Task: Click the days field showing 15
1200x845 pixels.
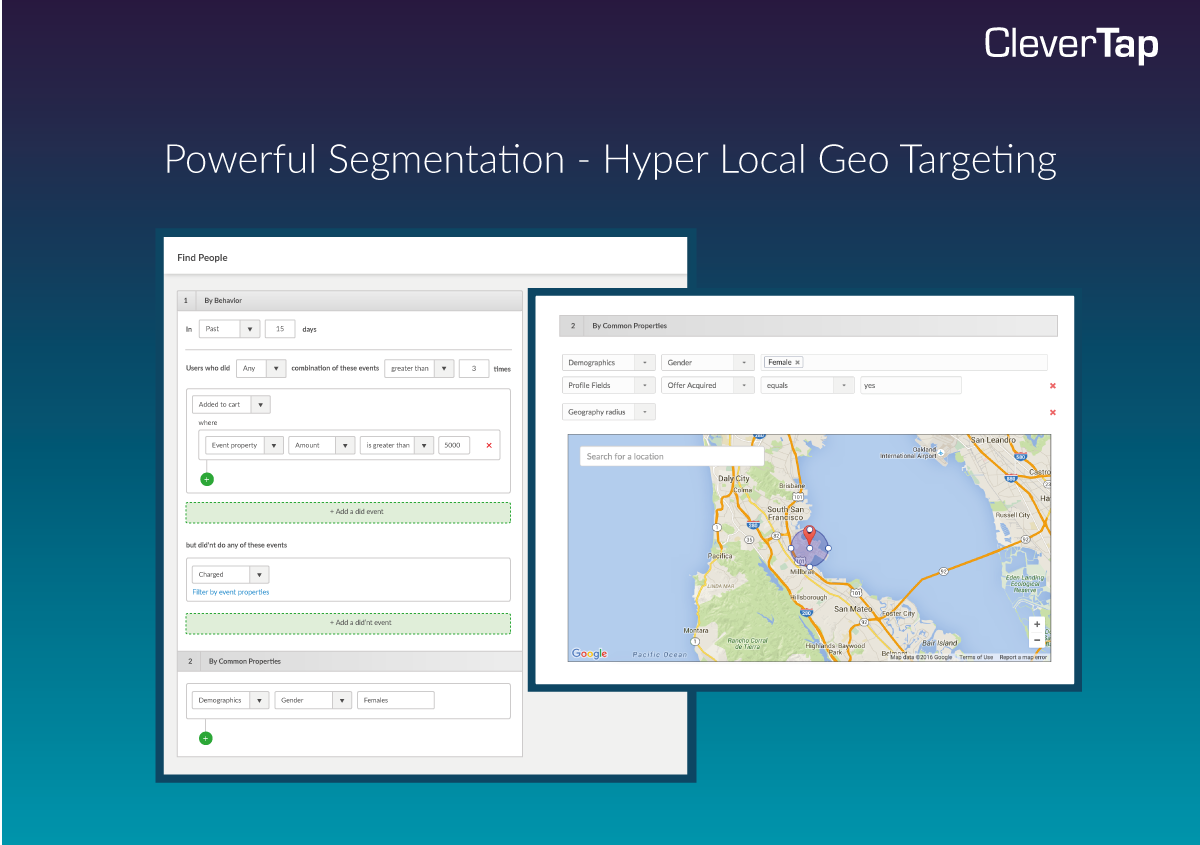Action: pyautogui.click(x=279, y=328)
